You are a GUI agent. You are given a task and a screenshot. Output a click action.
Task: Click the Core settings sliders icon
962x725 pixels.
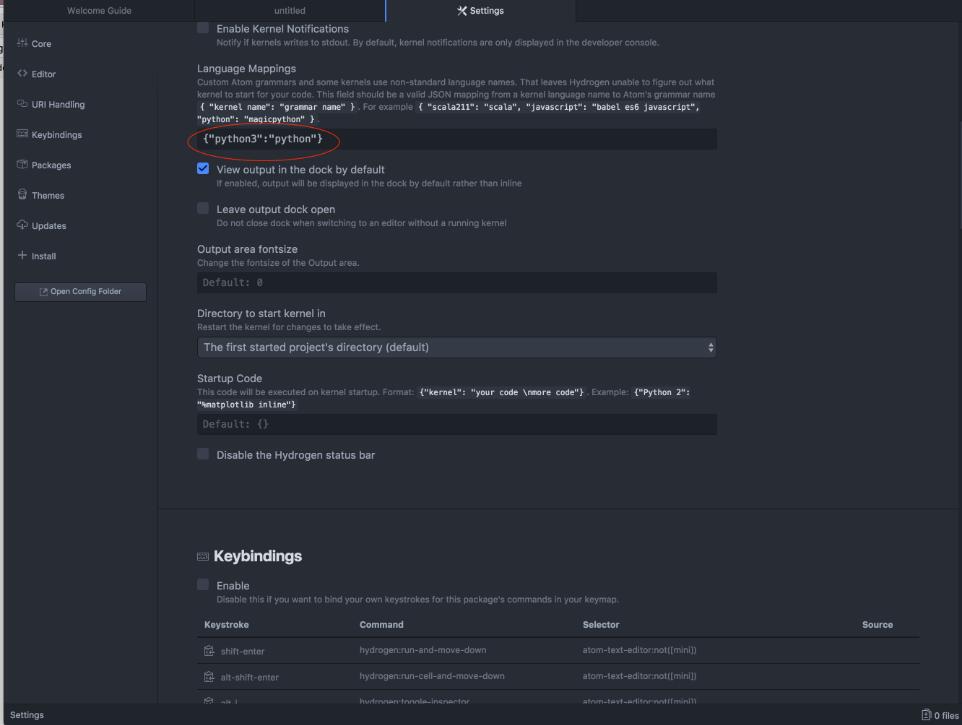tap(22, 44)
